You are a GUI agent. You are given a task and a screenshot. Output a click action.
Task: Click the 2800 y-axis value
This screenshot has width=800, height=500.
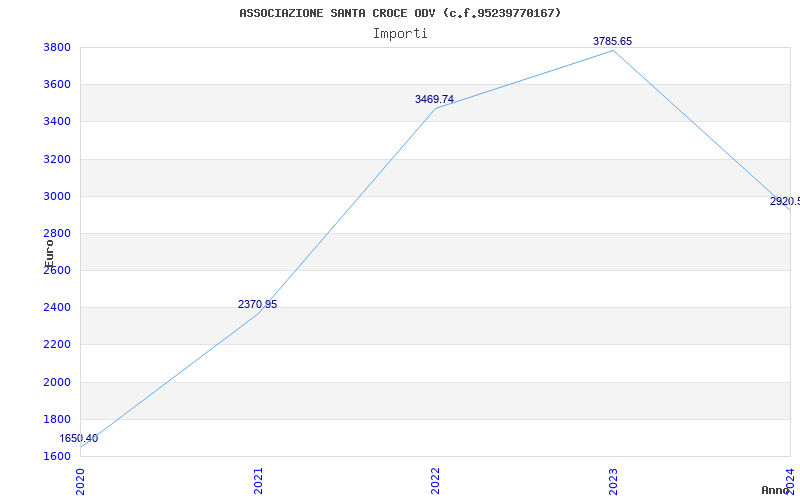[x=57, y=234]
